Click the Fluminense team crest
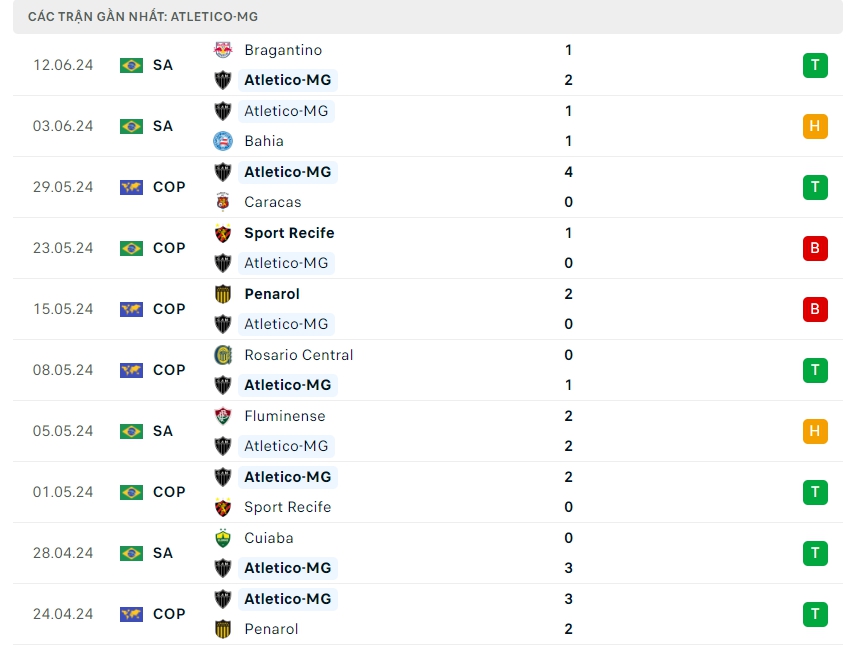This screenshot has width=856, height=647. click(x=223, y=416)
